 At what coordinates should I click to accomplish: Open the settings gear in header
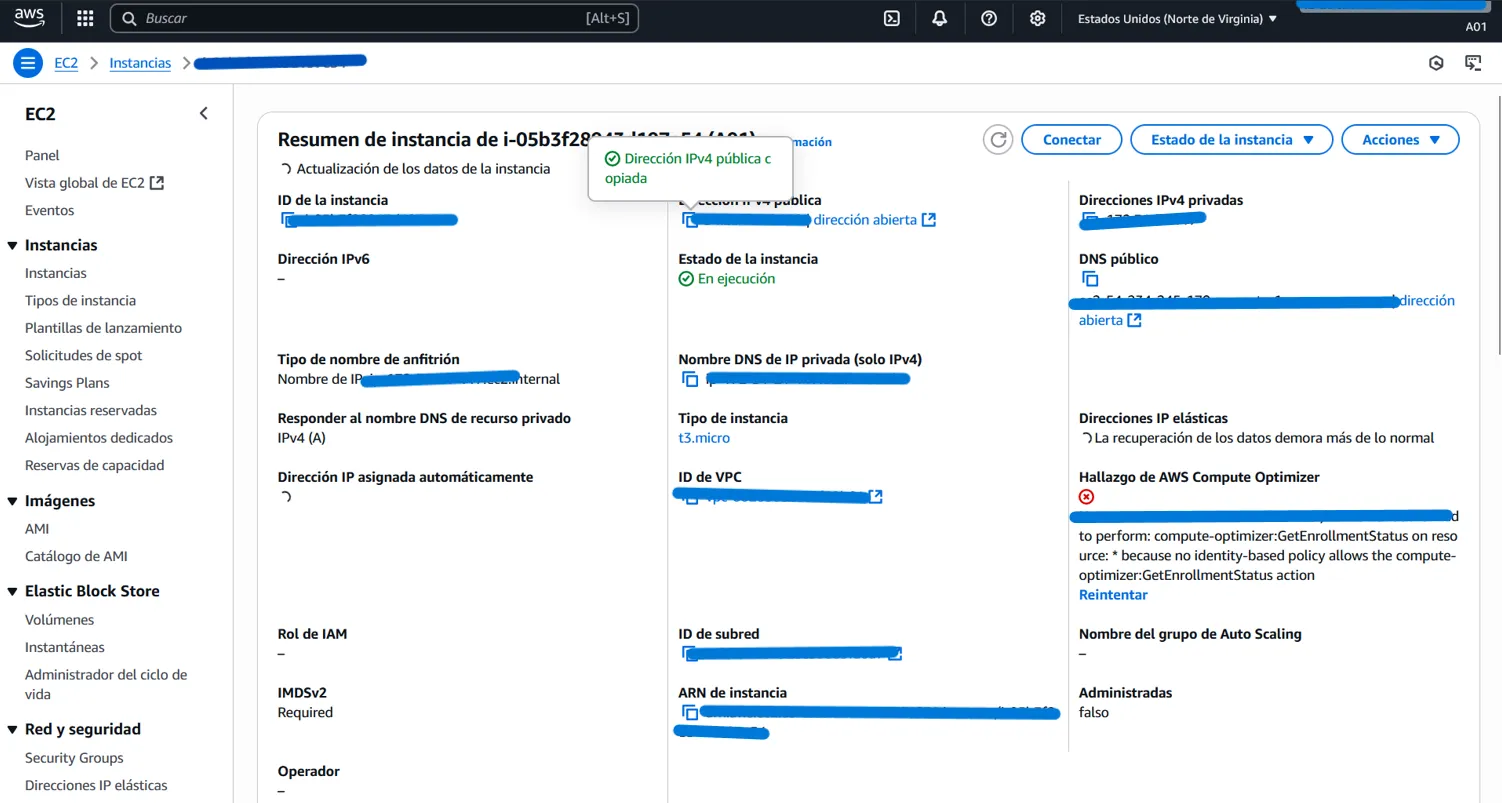click(1037, 18)
